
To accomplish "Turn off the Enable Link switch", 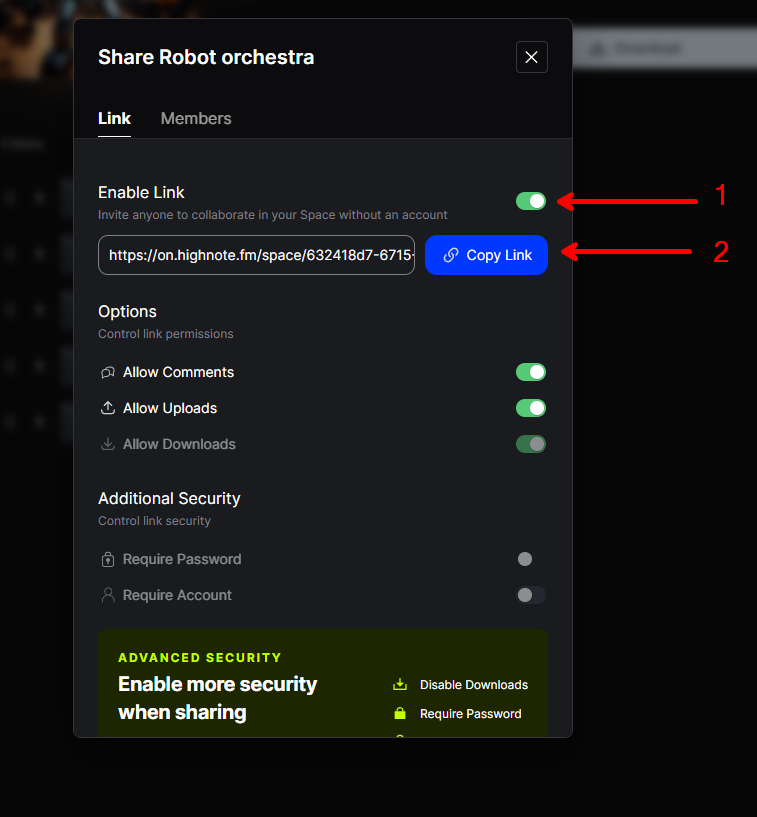I will 531,201.
